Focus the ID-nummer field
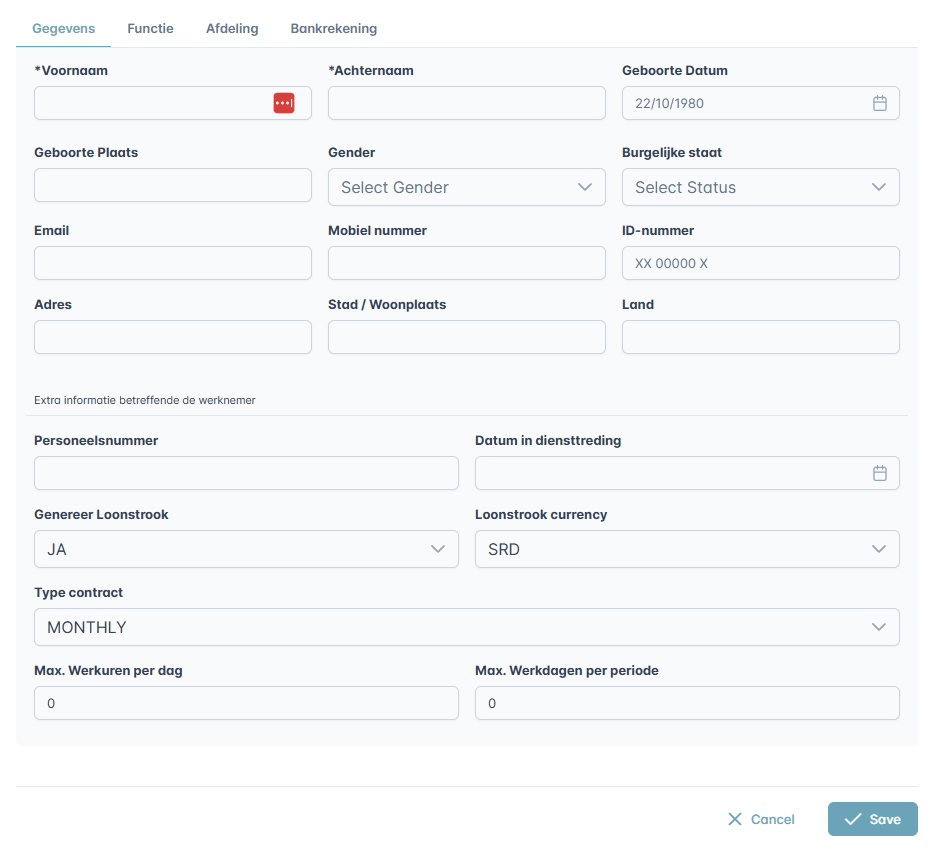This screenshot has width=934, height=851. [x=761, y=263]
